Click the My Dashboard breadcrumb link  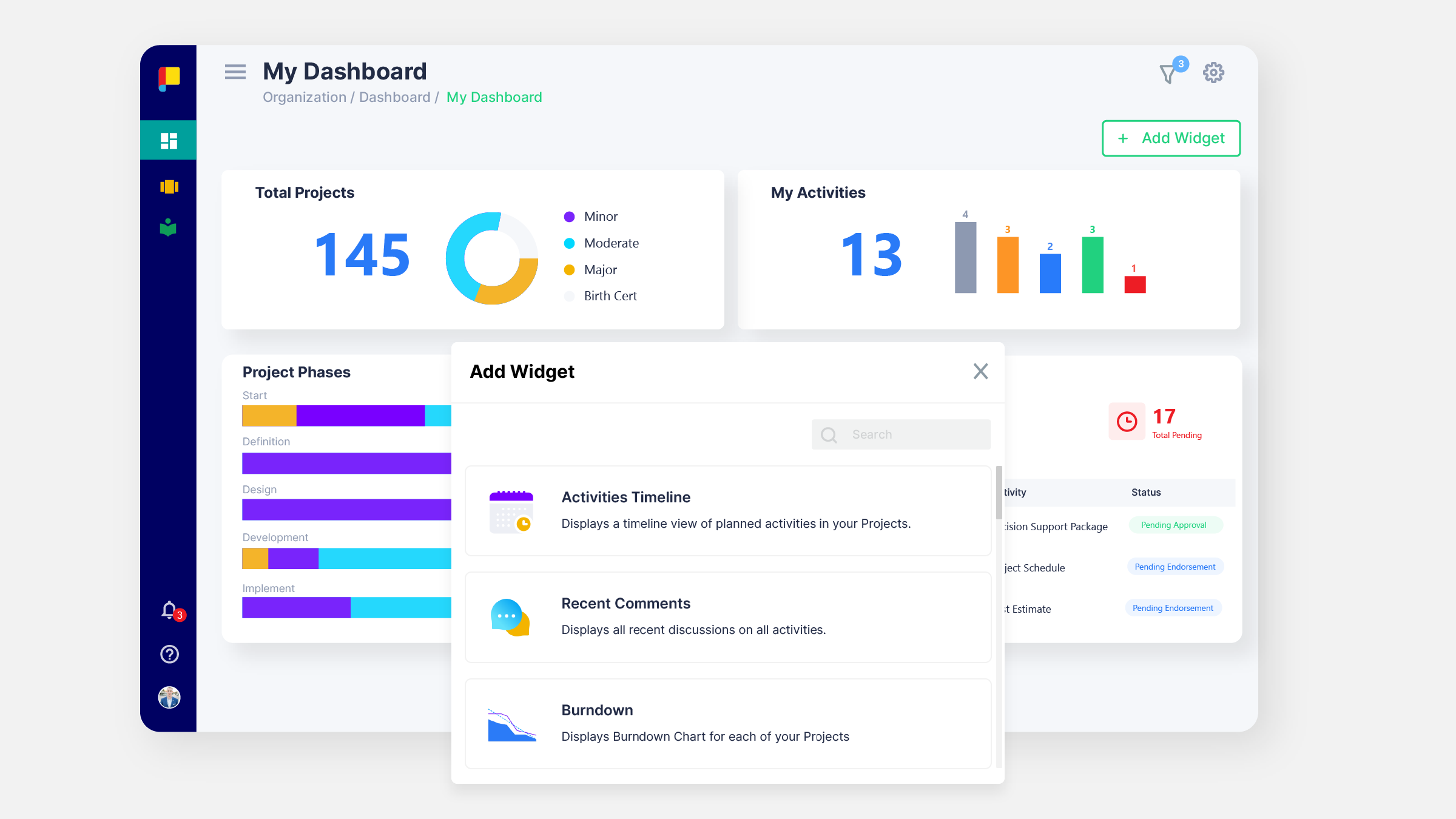coord(494,97)
